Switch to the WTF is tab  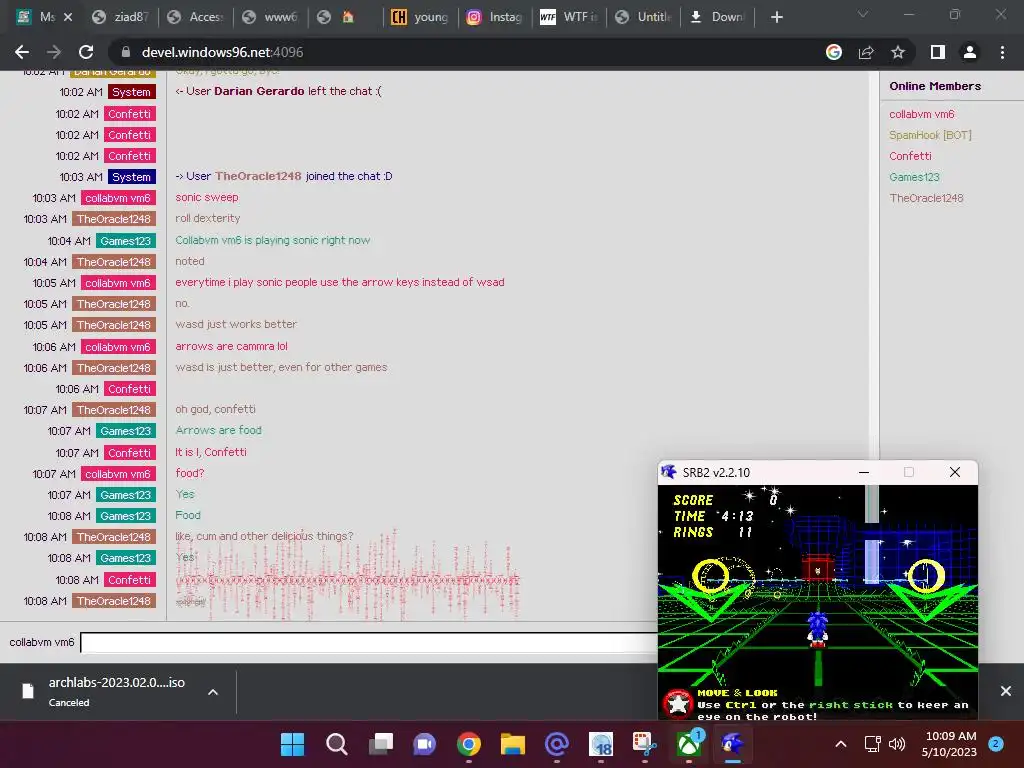569,17
